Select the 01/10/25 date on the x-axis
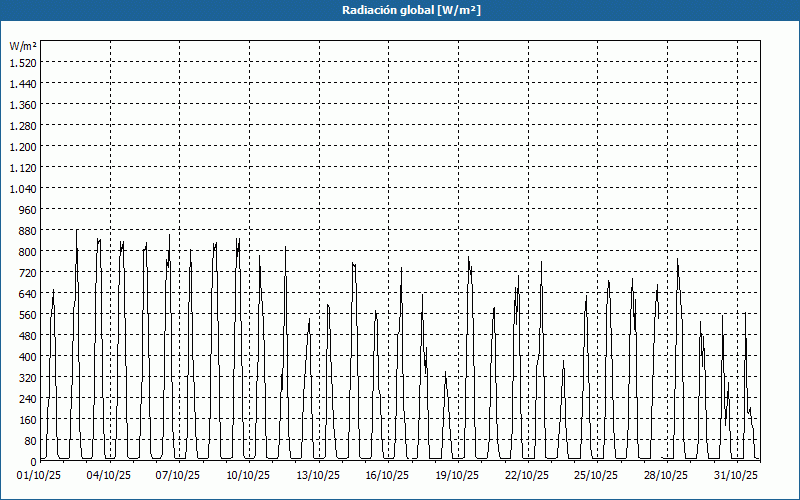 [40, 475]
